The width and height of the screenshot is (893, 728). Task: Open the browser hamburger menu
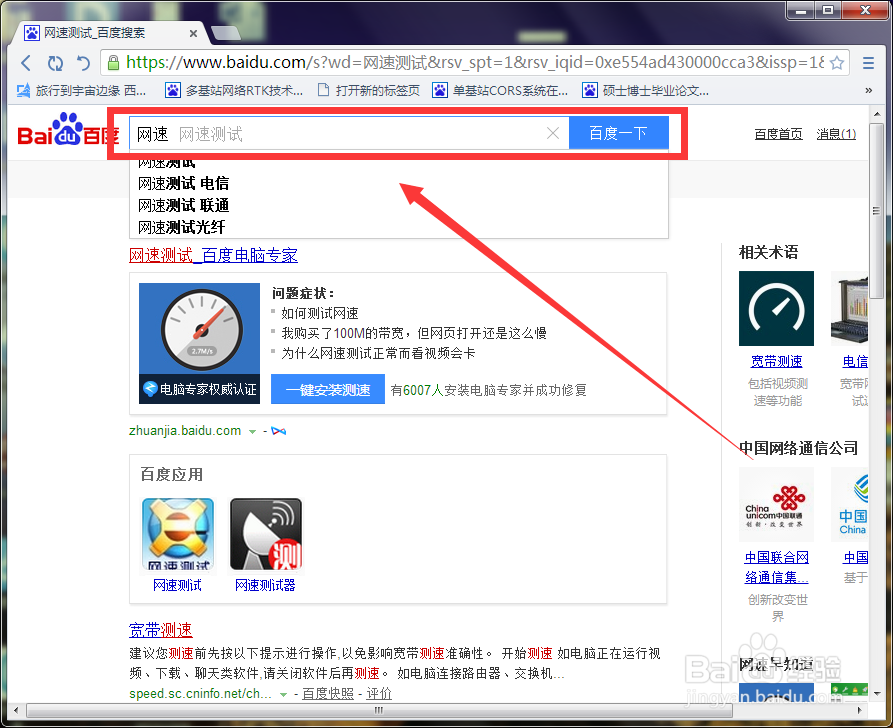pos(868,63)
